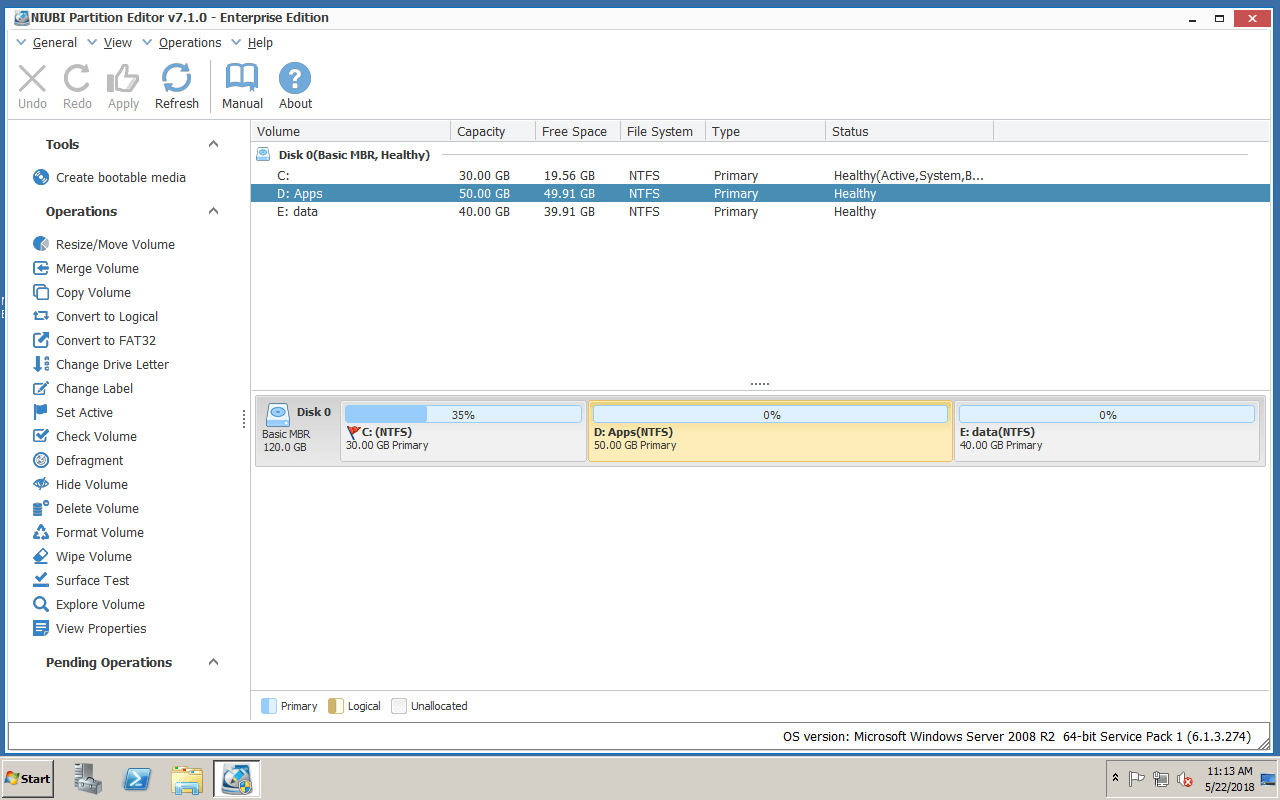1280x800 pixels.
Task: Select C: (NTFS) partition block in disk map
Action: 464,431
